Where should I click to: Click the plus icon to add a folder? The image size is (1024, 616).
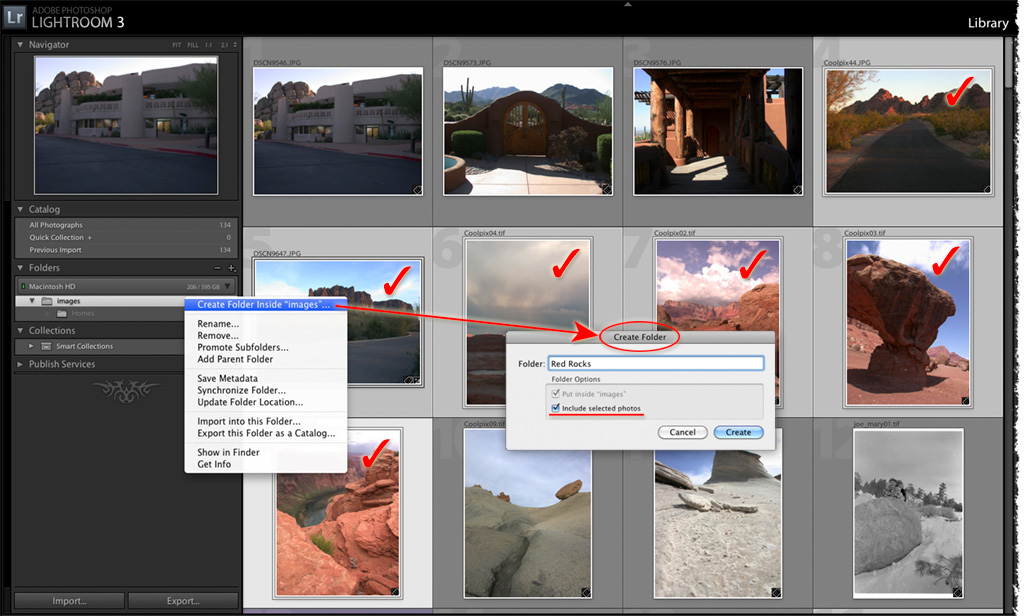pyautogui.click(x=230, y=268)
